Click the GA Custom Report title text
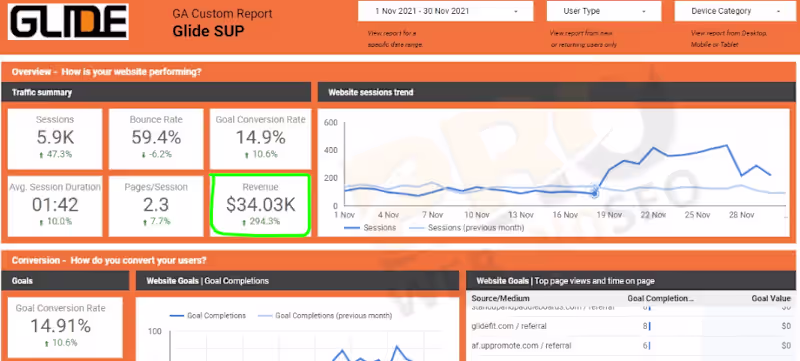 222,14
